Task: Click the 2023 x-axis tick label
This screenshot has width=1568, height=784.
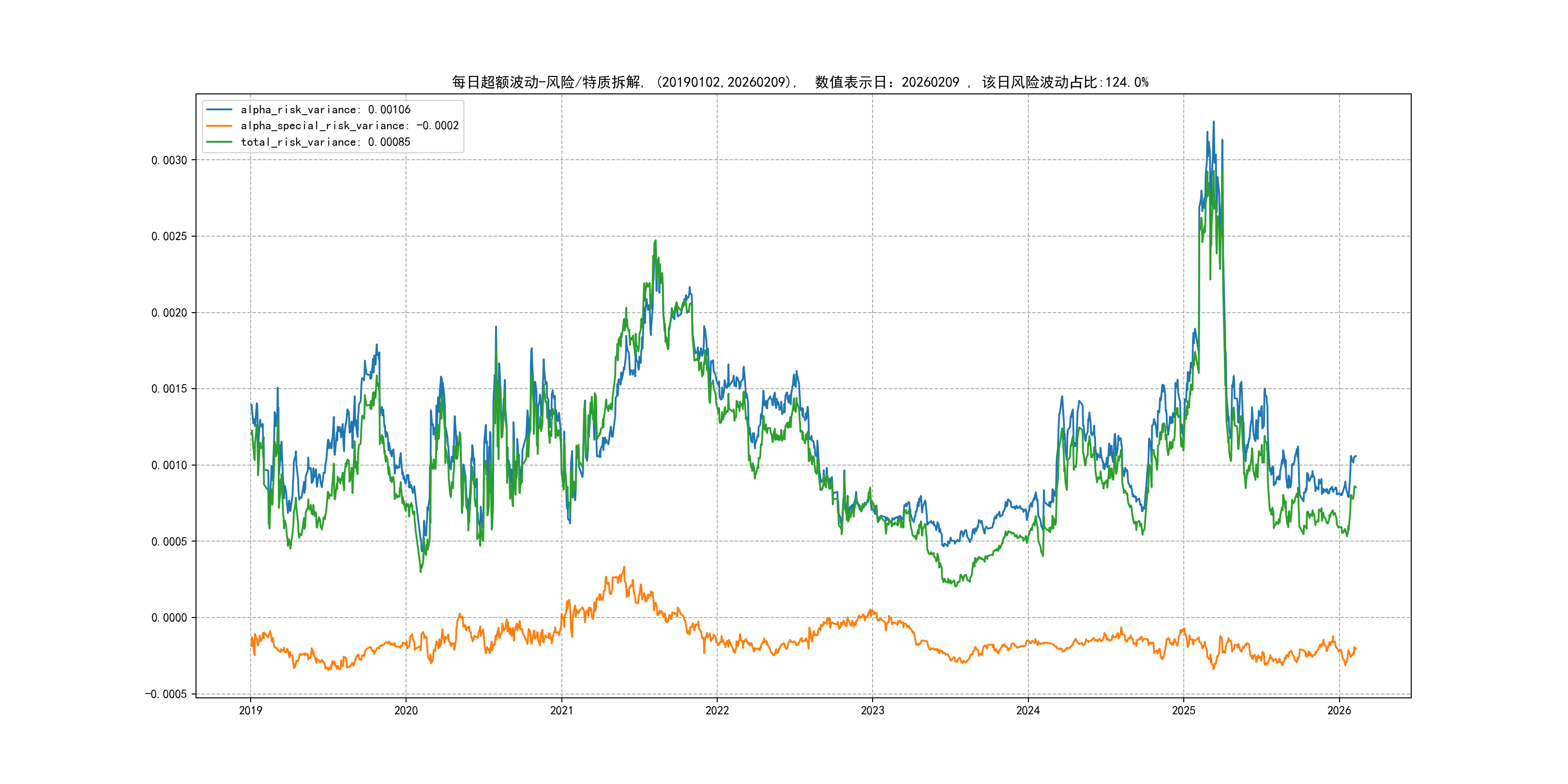Action: [x=872, y=710]
